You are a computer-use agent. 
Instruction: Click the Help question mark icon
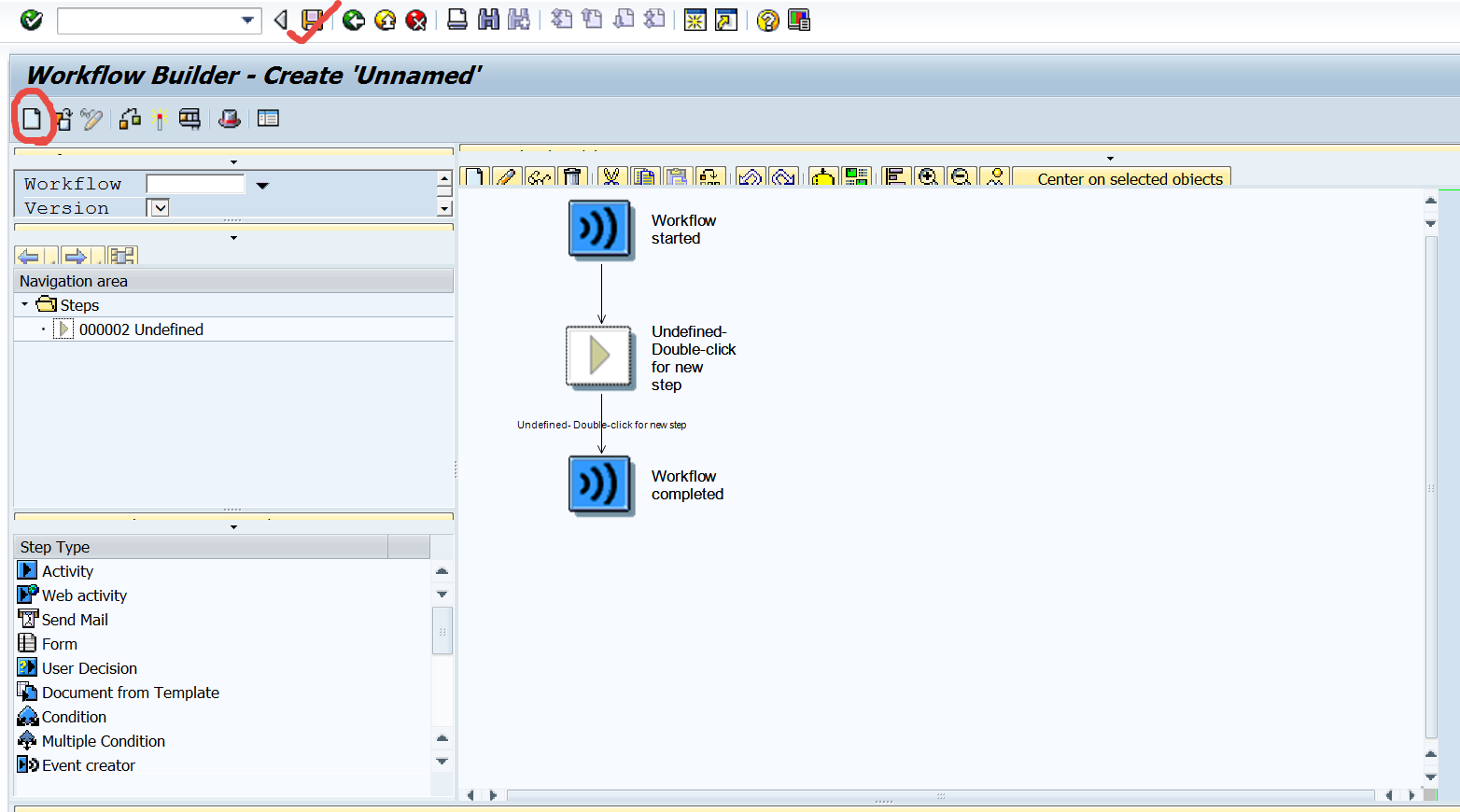pos(766,20)
